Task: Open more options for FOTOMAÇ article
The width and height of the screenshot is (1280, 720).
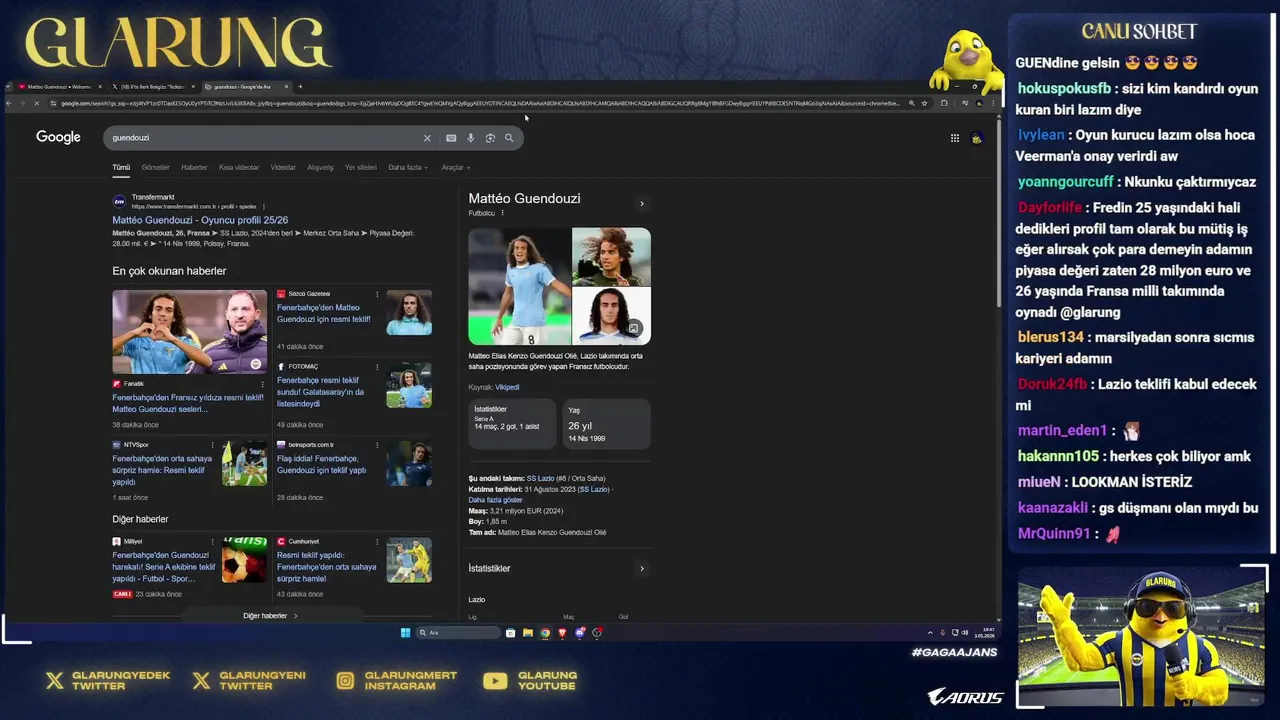Action: click(377, 367)
